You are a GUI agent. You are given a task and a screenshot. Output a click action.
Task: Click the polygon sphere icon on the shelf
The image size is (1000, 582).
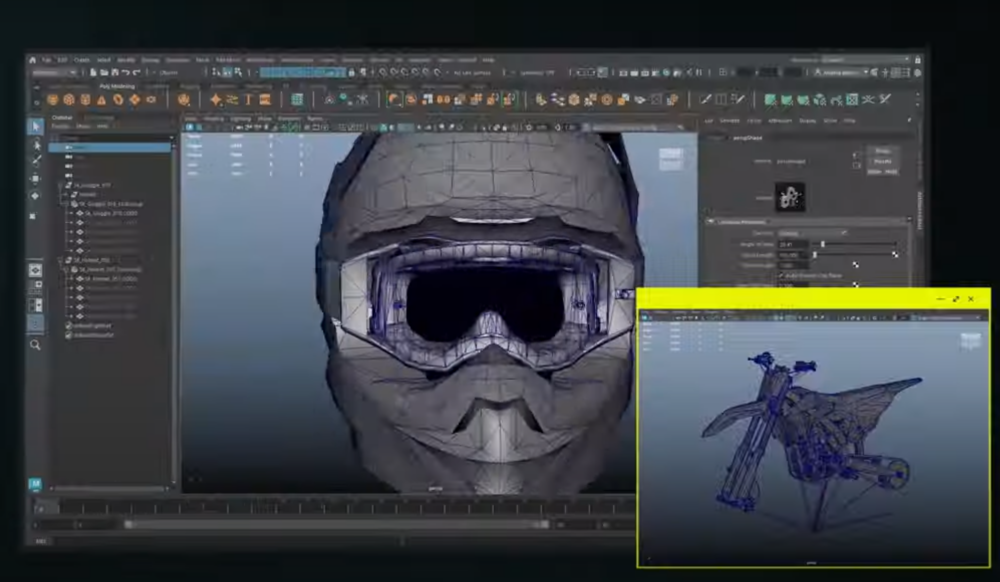54,99
